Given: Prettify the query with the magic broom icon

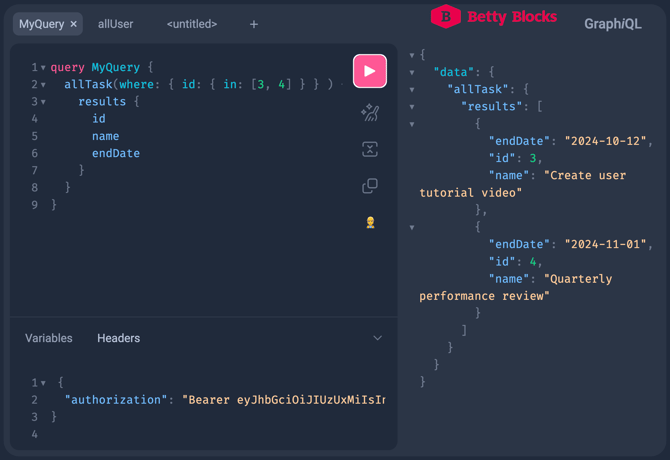Looking at the screenshot, I should click(370, 113).
